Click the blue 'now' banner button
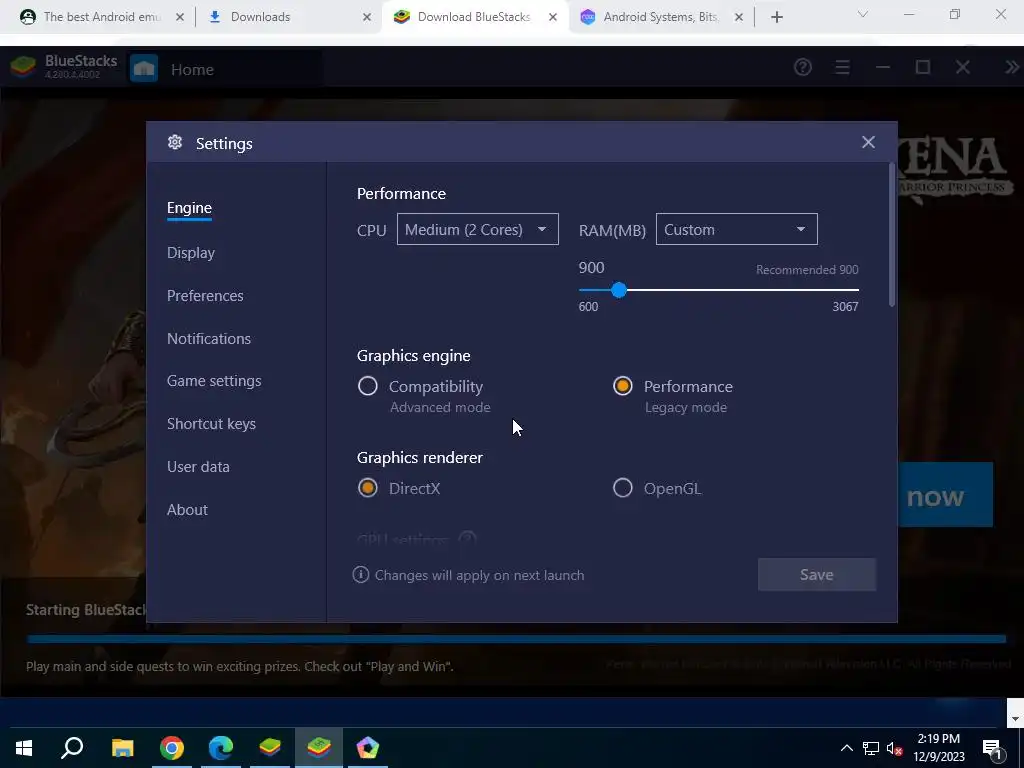1024x768 pixels. (x=946, y=495)
